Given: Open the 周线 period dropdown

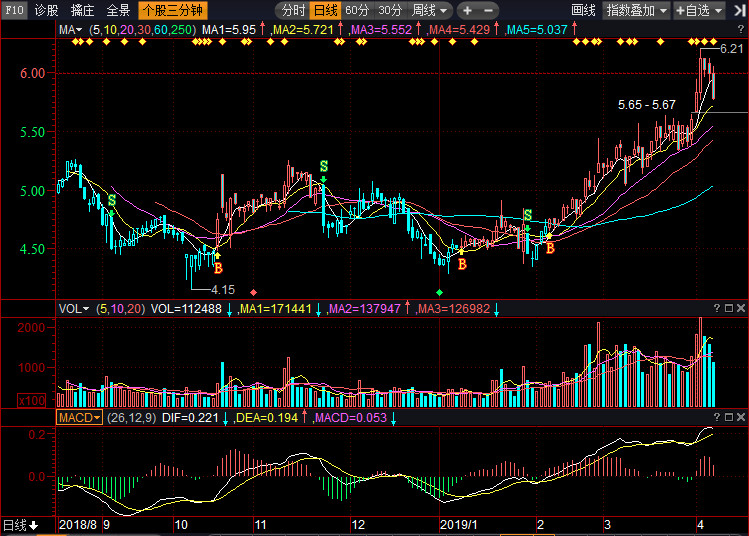Looking at the screenshot, I should pyautogui.click(x=430, y=10).
